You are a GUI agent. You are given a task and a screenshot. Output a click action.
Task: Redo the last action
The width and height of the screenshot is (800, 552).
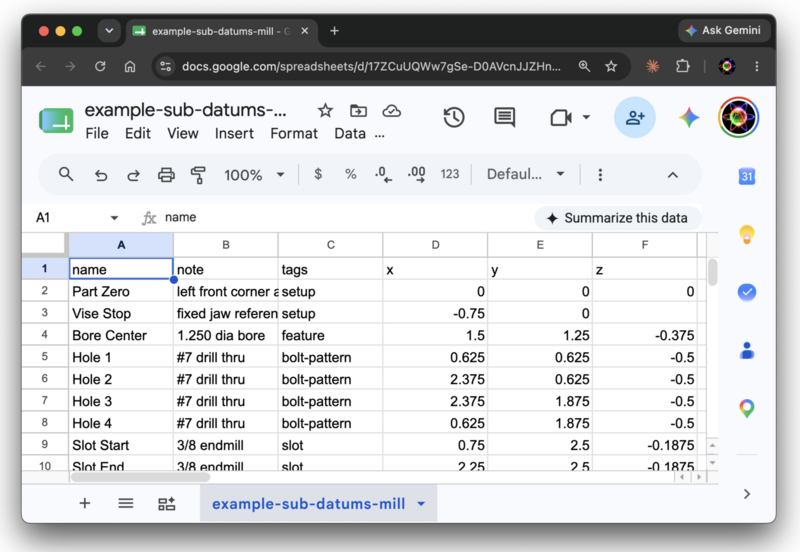point(133,175)
